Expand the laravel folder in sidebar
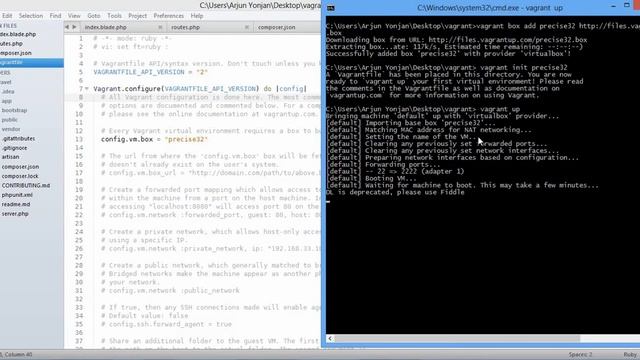 pos(6,82)
